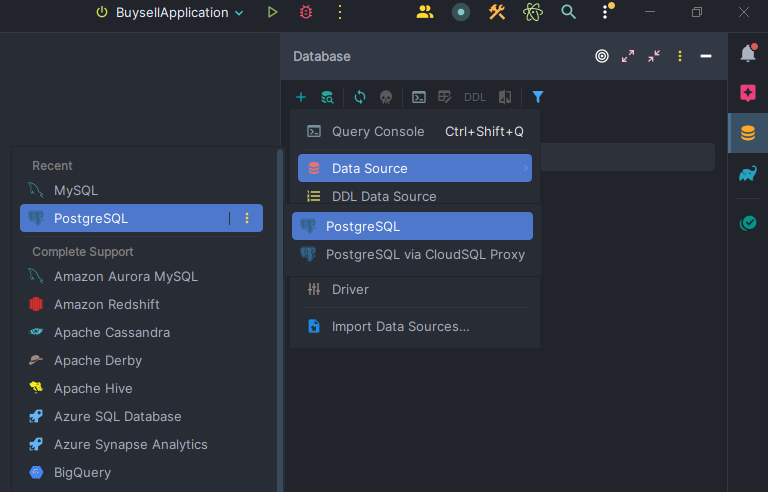The height and width of the screenshot is (492, 768).
Task: Select PostgreSQL in the Recent list
Action: pyautogui.click(x=142, y=218)
